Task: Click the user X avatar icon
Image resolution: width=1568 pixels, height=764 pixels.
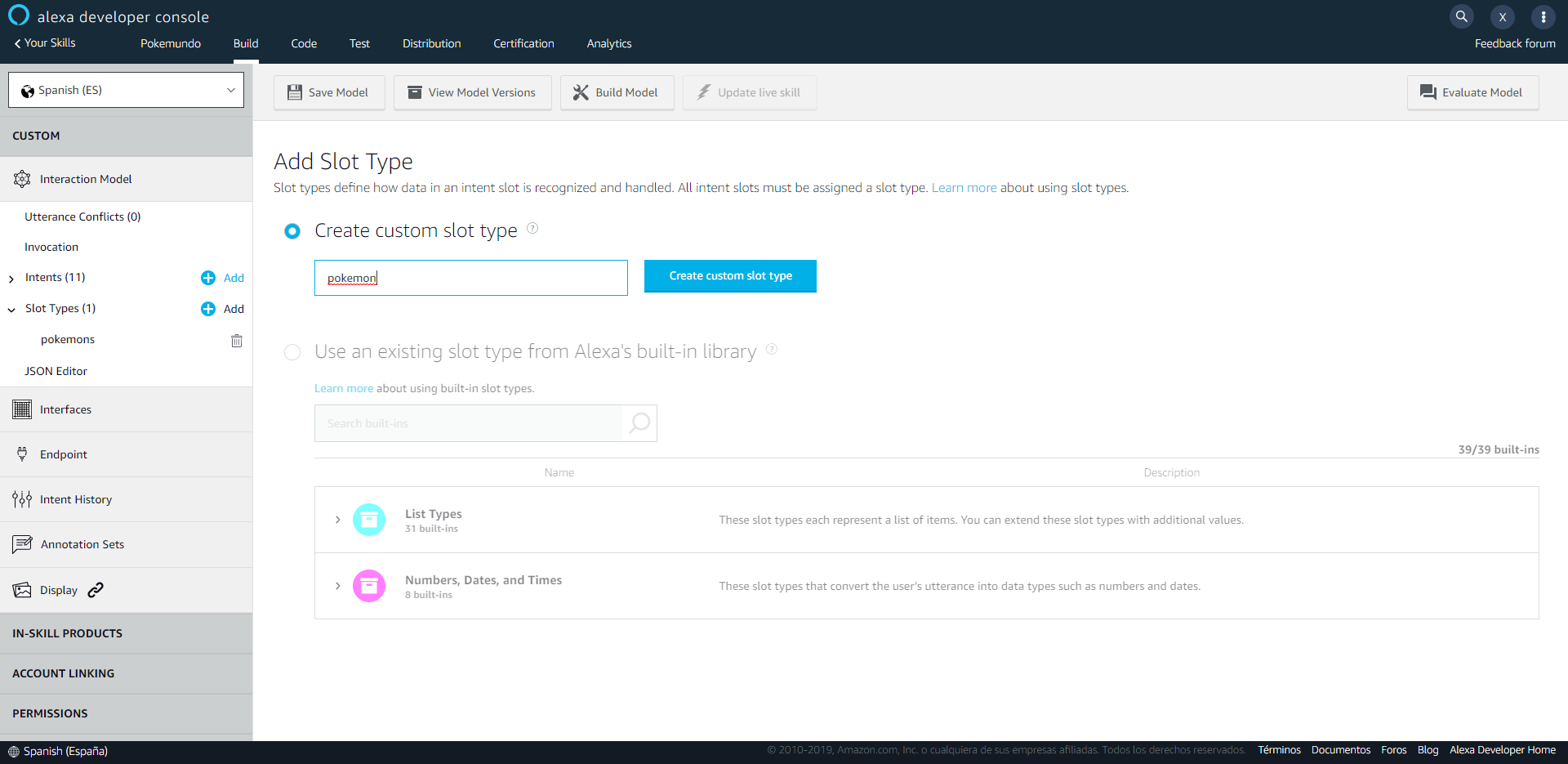Action: tap(1503, 16)
